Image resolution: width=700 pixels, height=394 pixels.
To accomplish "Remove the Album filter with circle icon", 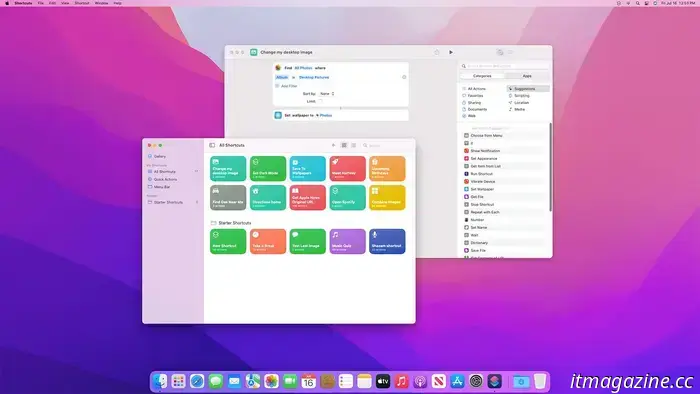I will pyautogui.click(x=404, y=77).
